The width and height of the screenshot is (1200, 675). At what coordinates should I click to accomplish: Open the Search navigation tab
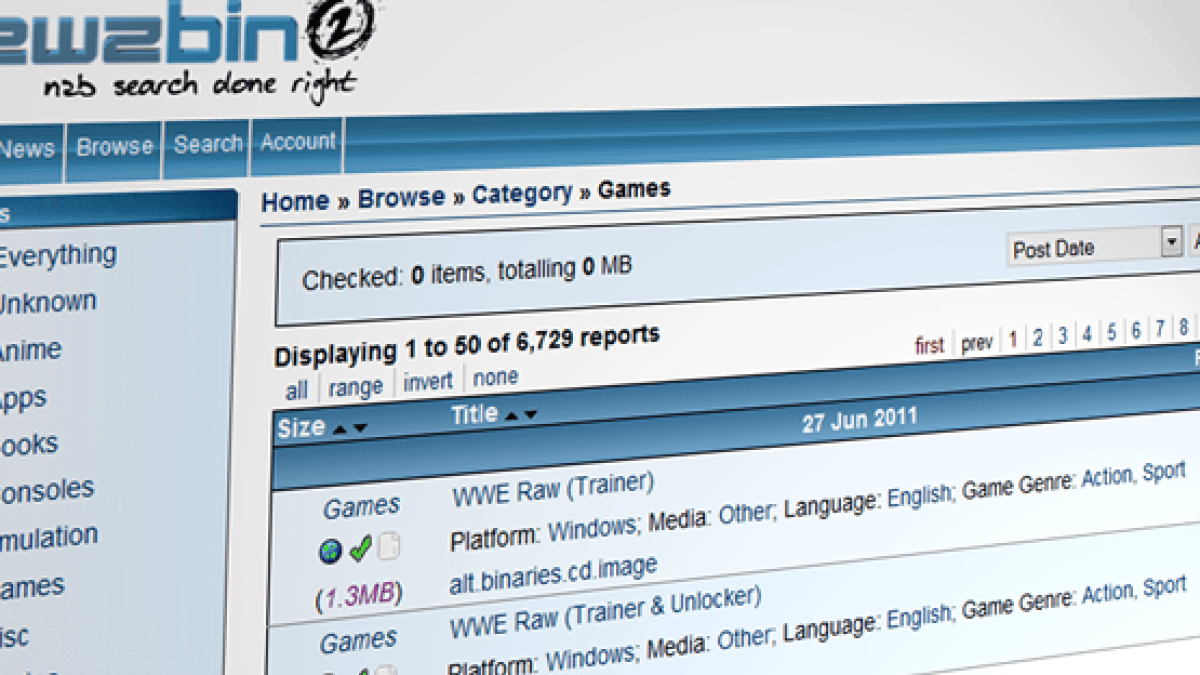tap(208, 144)
